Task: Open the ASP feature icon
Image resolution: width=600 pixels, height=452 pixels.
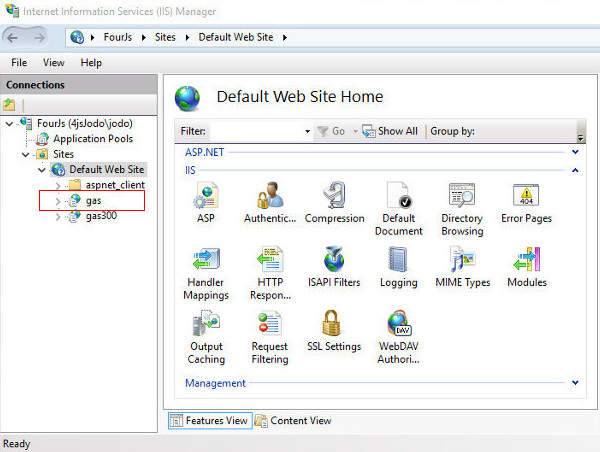Action: click(205, 196)
